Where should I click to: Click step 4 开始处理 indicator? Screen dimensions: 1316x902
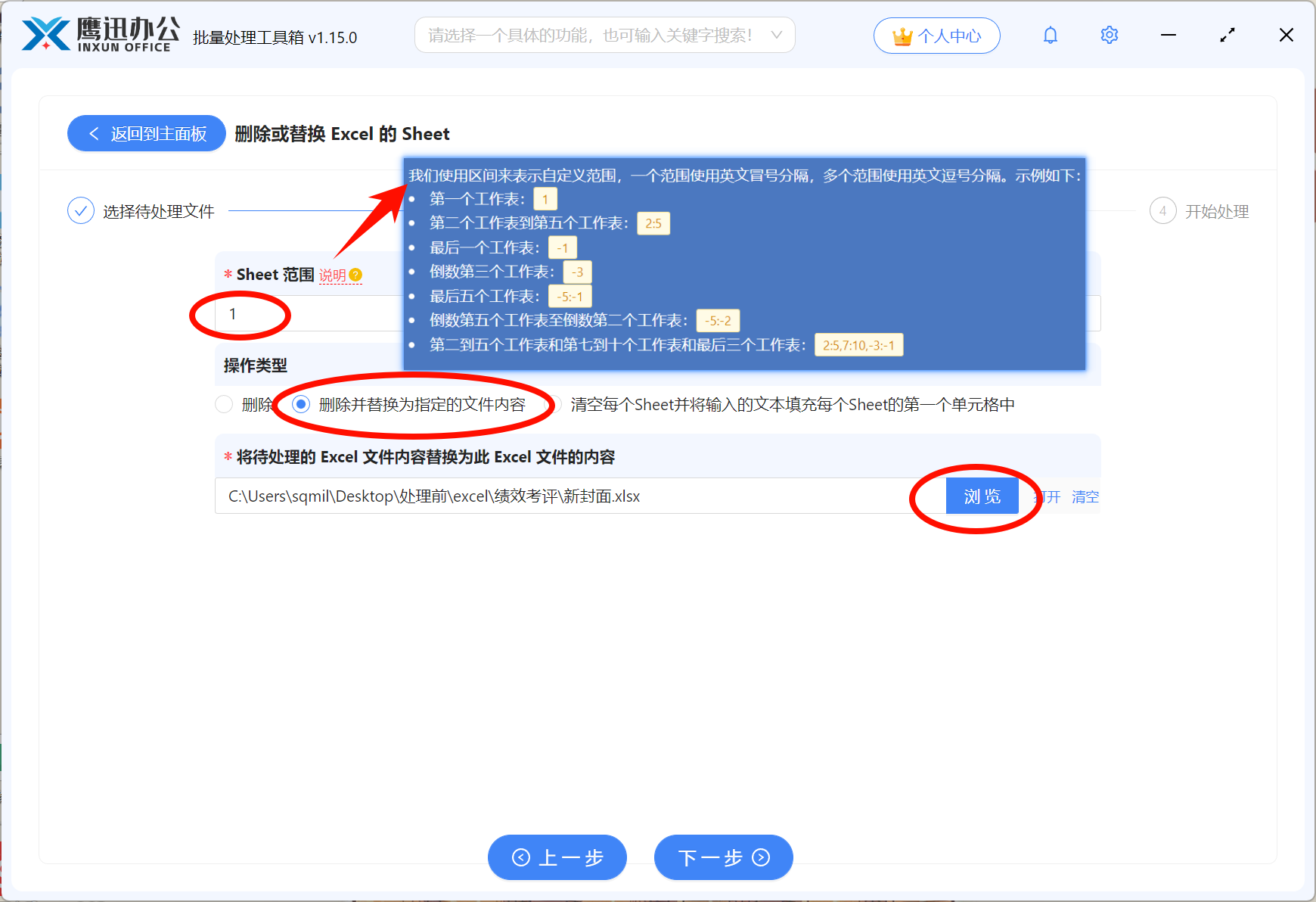coord(1162,211)
